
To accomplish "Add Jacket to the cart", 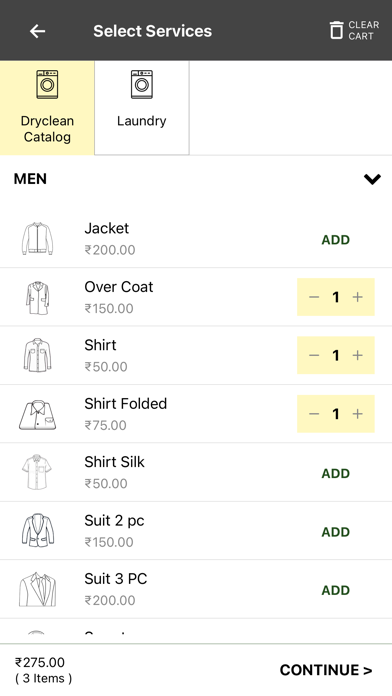I will pyautogui.click(x=336, y=240).
